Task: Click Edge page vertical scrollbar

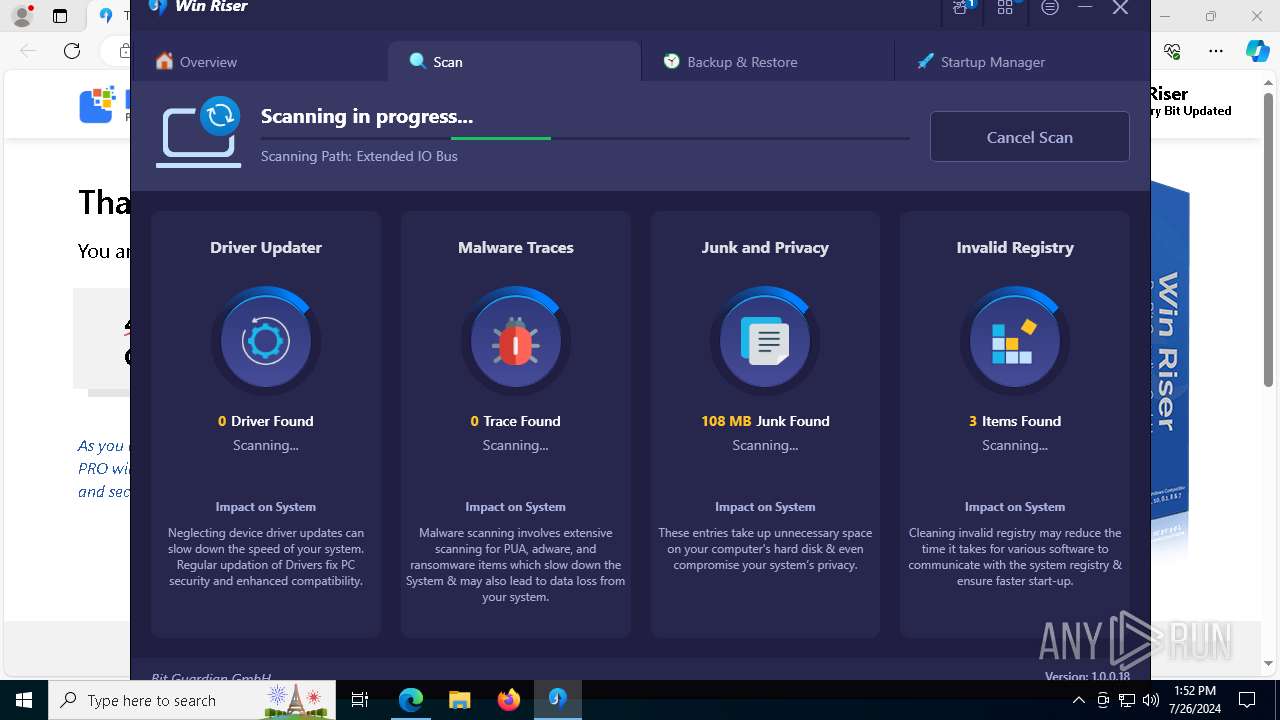Action: 1268,240
